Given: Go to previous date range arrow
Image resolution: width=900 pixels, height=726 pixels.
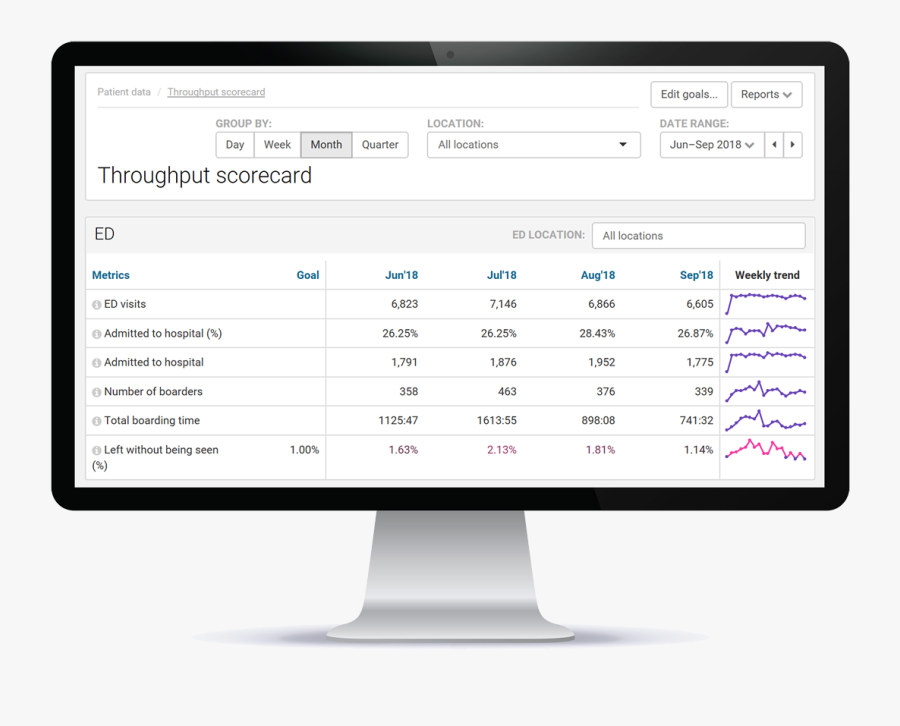Looking at the screenshot, I should [774, 145].
